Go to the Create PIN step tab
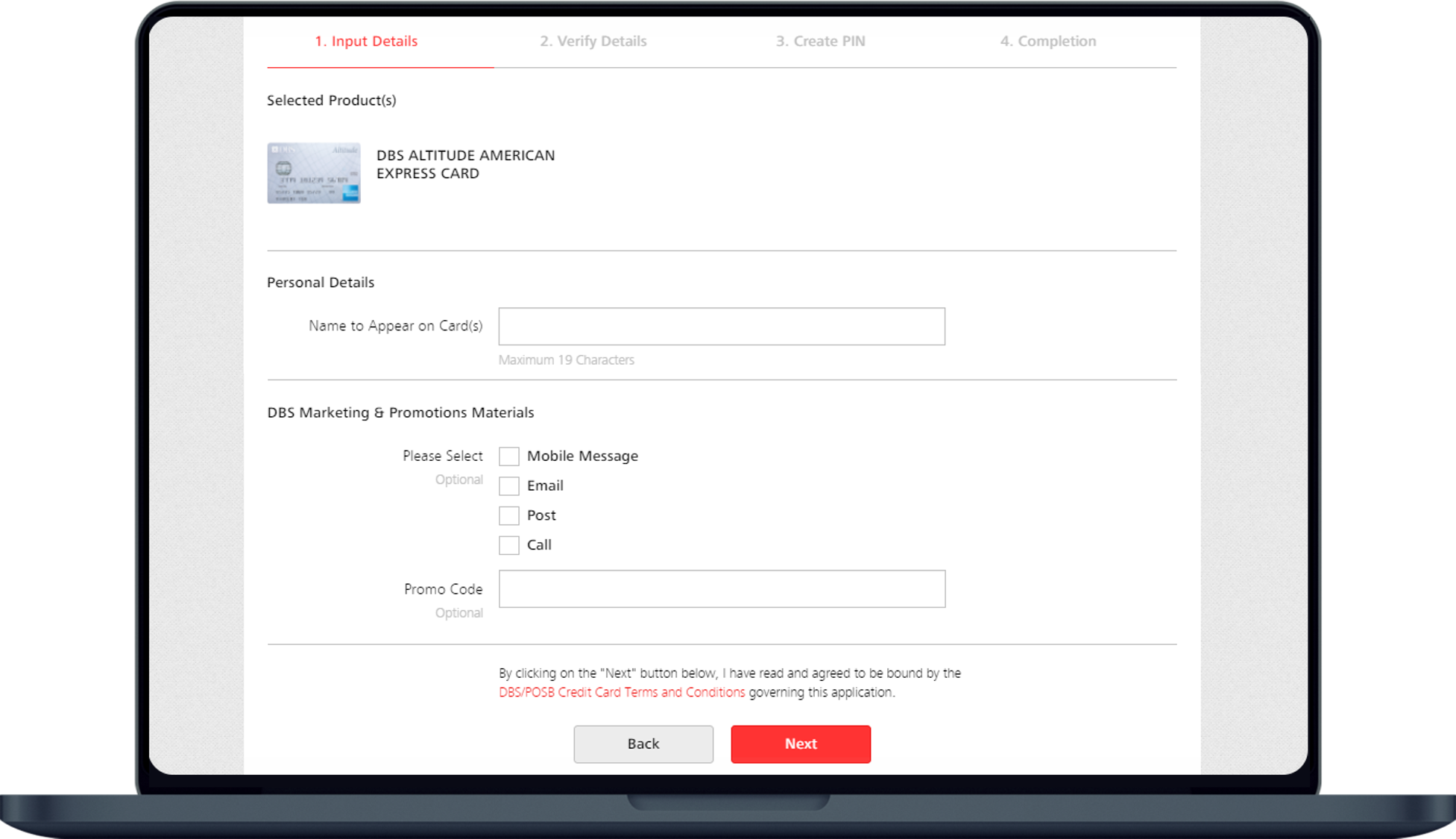The image size is (1456, 839). (820, 41)
